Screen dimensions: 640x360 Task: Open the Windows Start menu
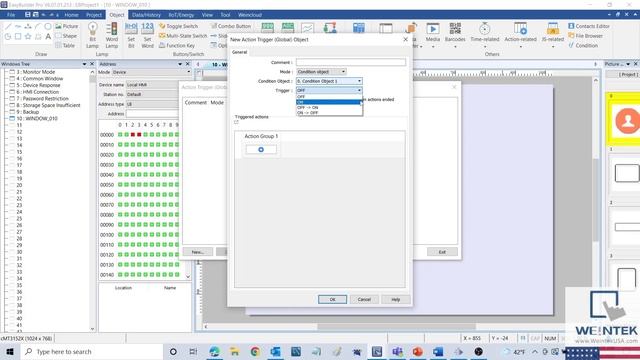point(10,351)
